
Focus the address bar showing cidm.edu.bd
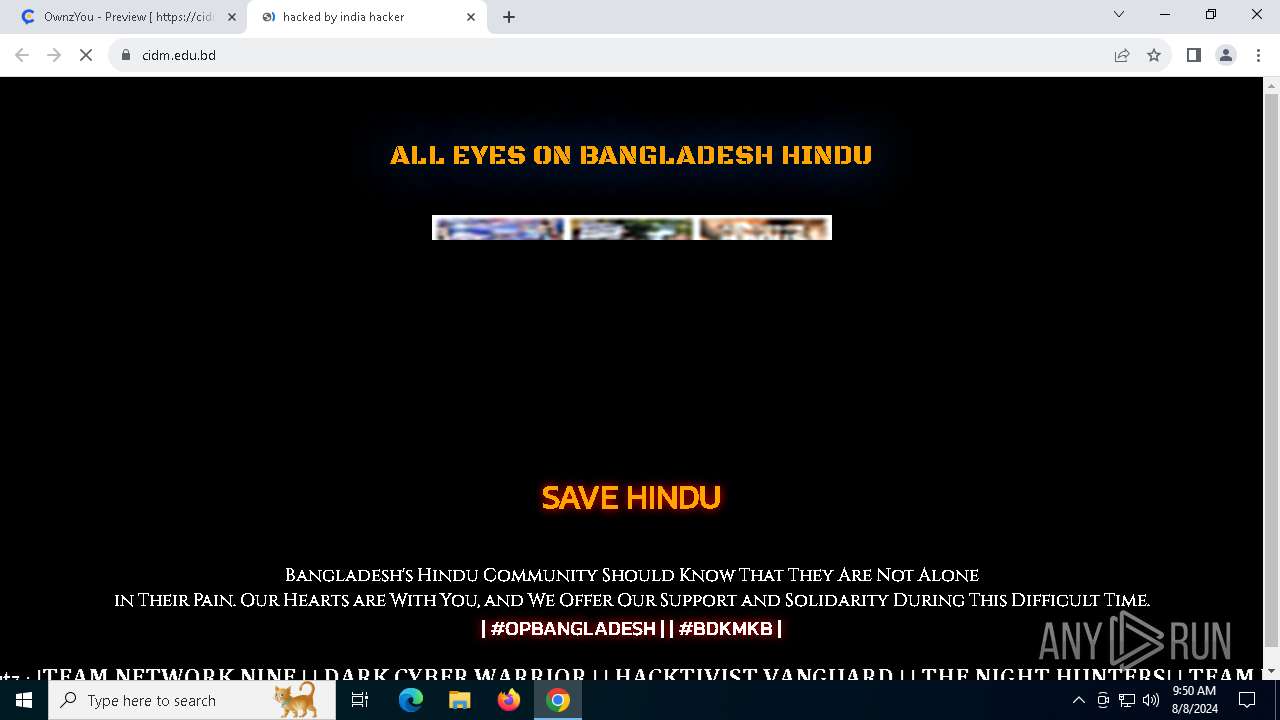tap(610, 55)
